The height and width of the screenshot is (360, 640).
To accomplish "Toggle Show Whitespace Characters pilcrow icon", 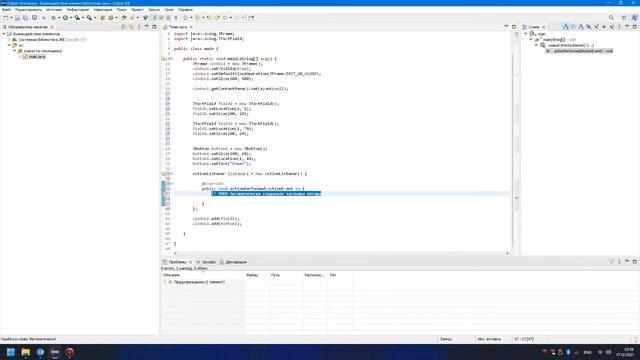I will coord(176,18).
